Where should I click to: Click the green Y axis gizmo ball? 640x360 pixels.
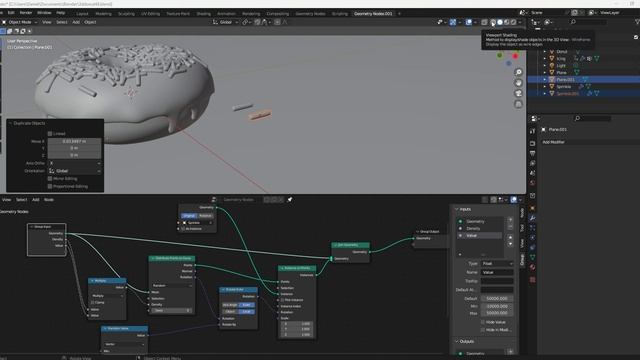coord(500,55)
